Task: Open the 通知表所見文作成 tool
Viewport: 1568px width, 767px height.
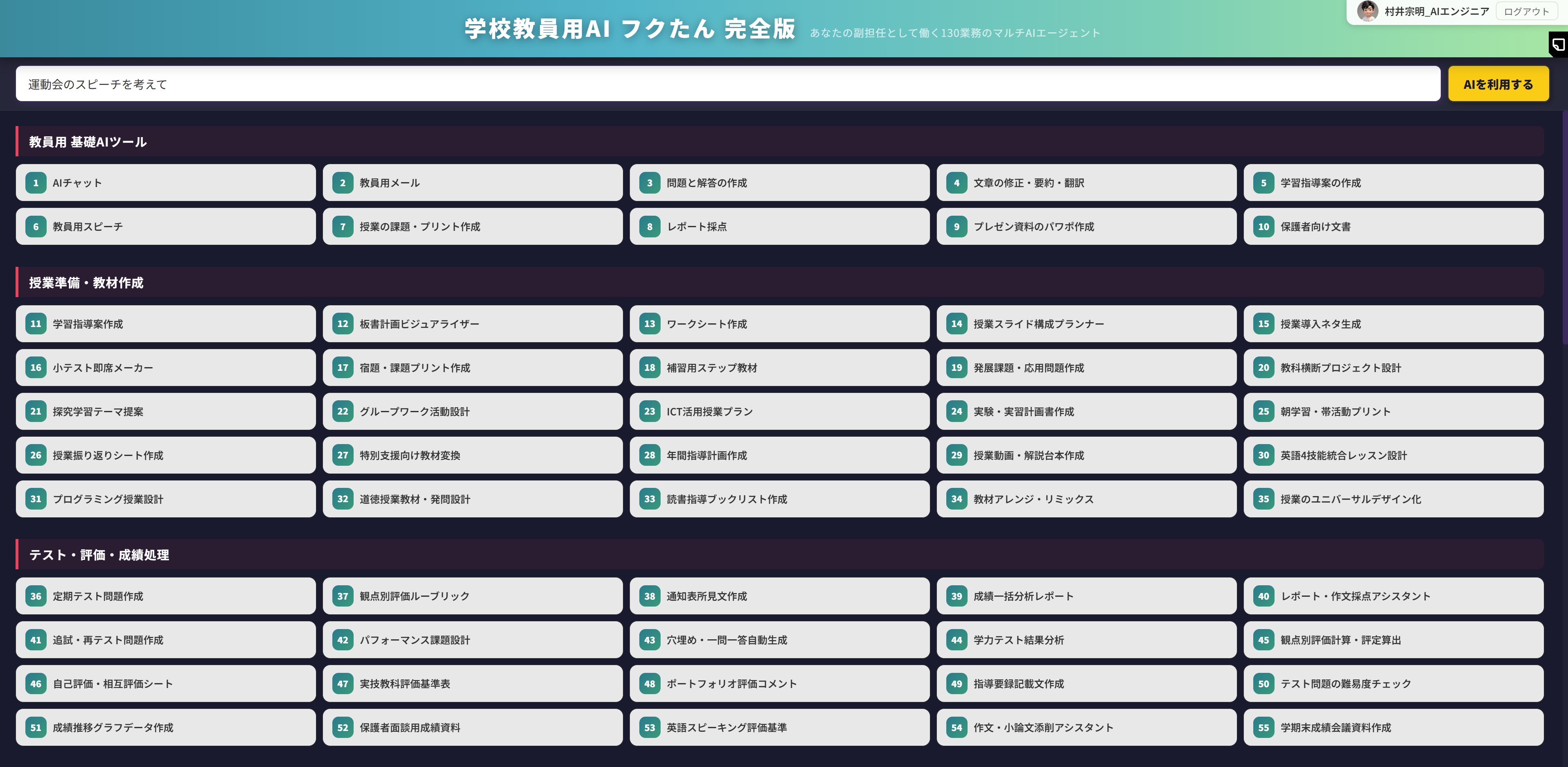Action: [780, 596]
